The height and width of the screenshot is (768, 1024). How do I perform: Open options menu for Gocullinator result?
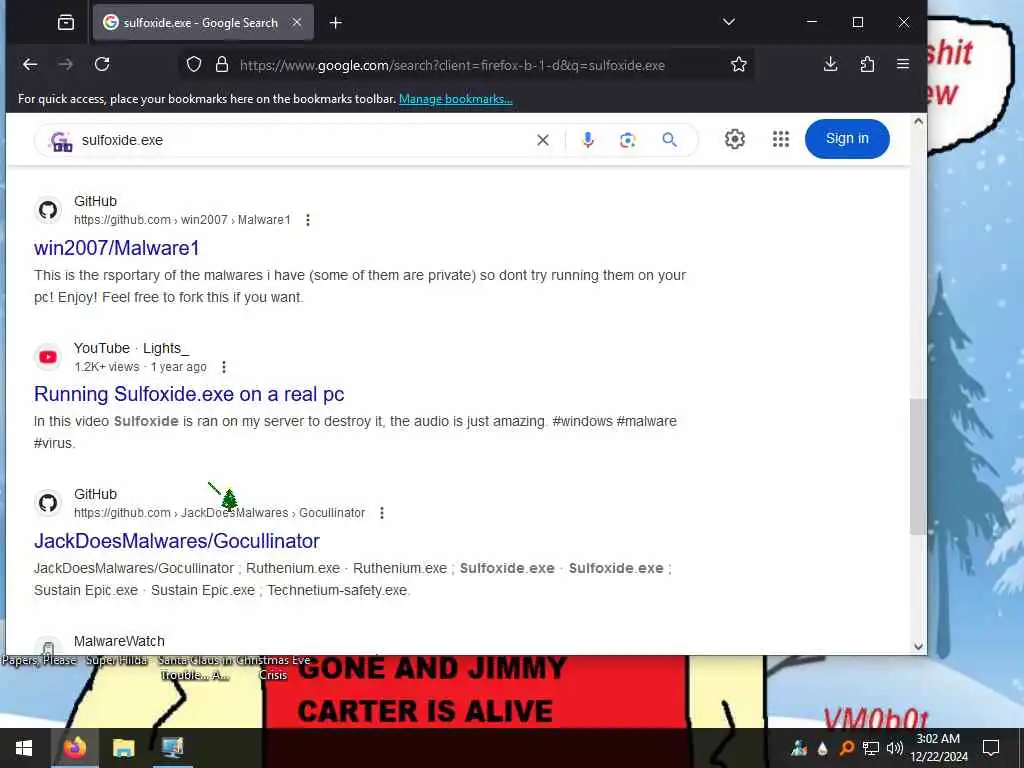click(382, 513)
